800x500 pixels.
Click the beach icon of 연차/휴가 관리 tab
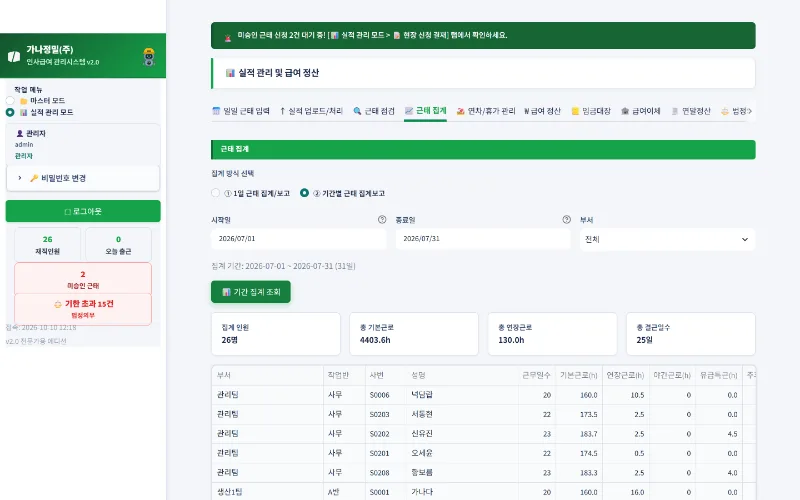[460, 111]
